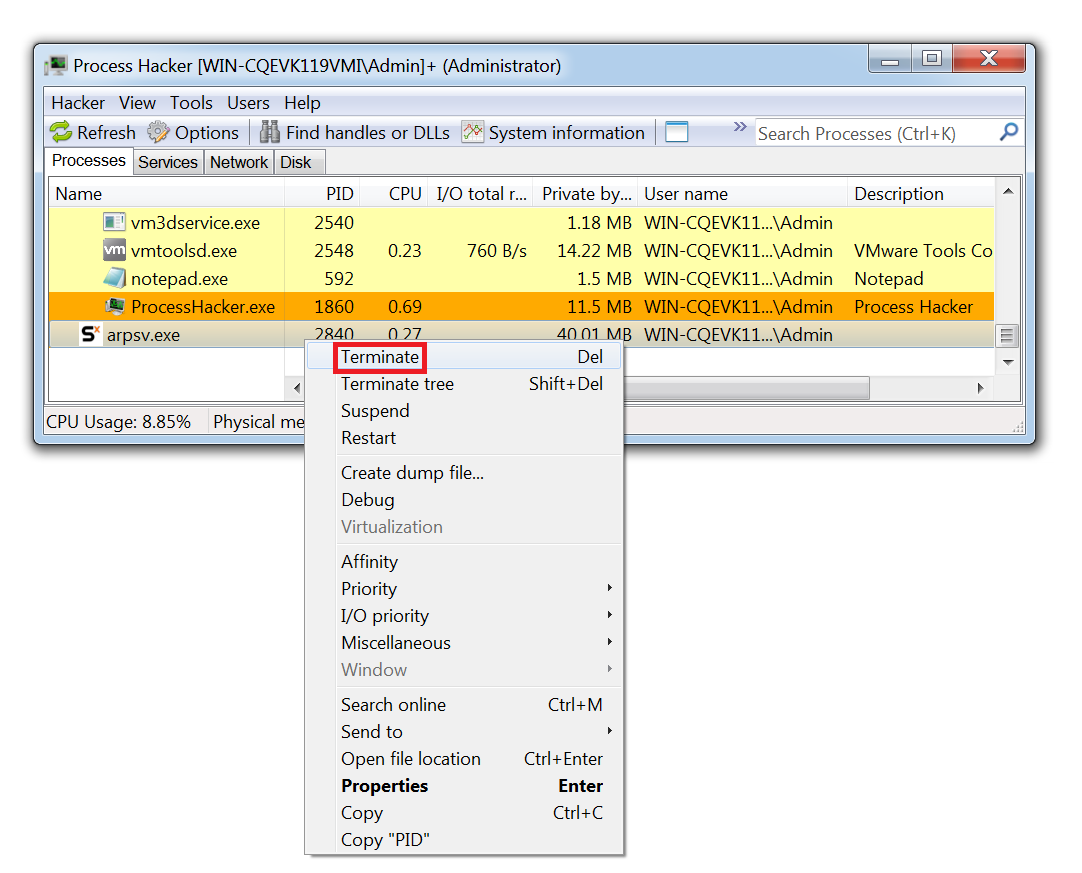
Task: Select the vmtoolsd.exe VMware icon
Action: click(x=114, y=250)
